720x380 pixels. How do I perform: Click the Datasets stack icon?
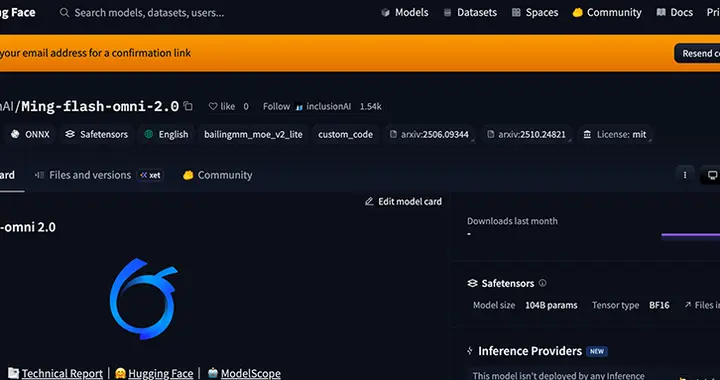point(447,13)
